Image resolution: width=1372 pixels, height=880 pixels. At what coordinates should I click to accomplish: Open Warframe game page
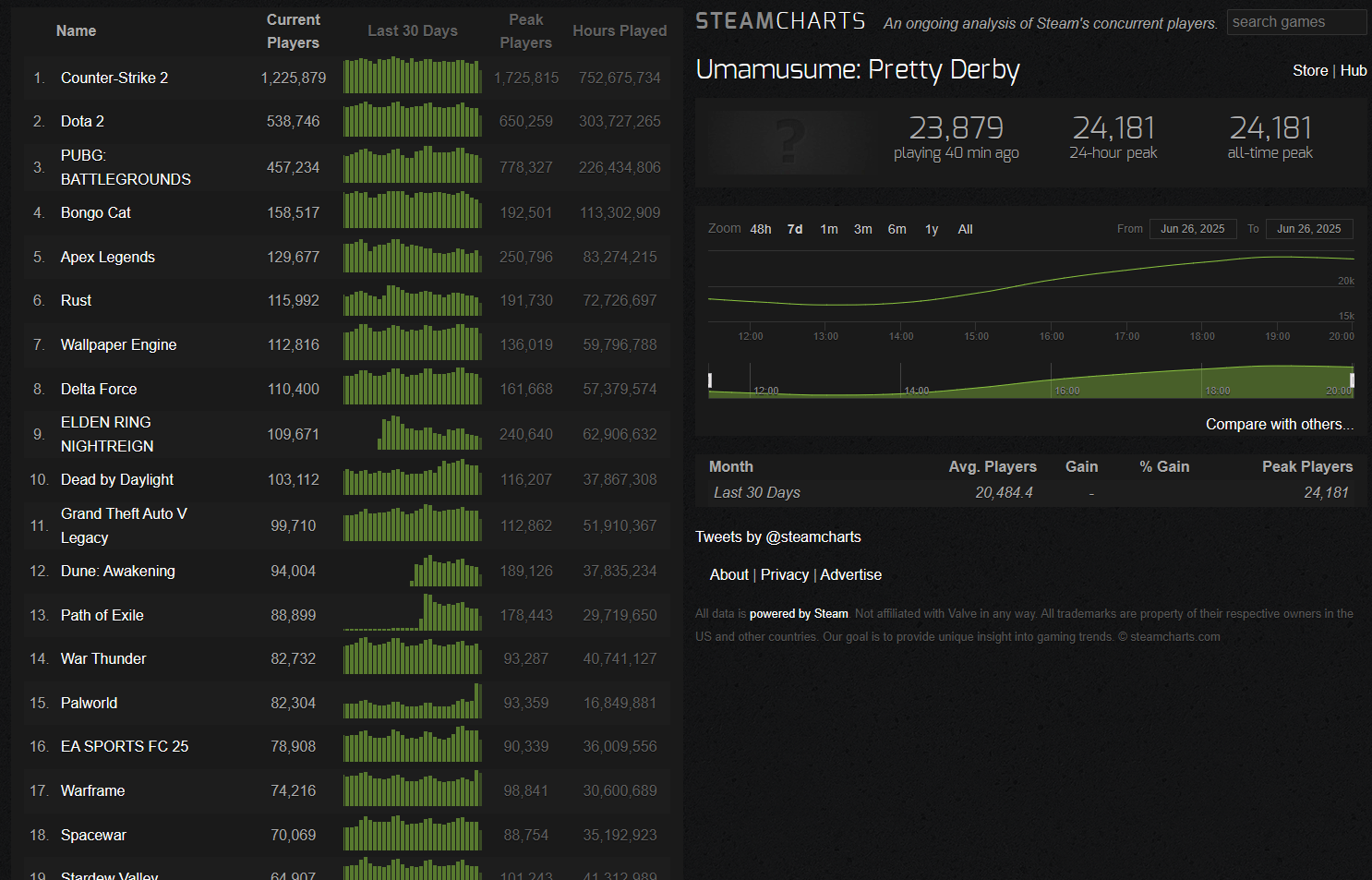coord(92,791)
